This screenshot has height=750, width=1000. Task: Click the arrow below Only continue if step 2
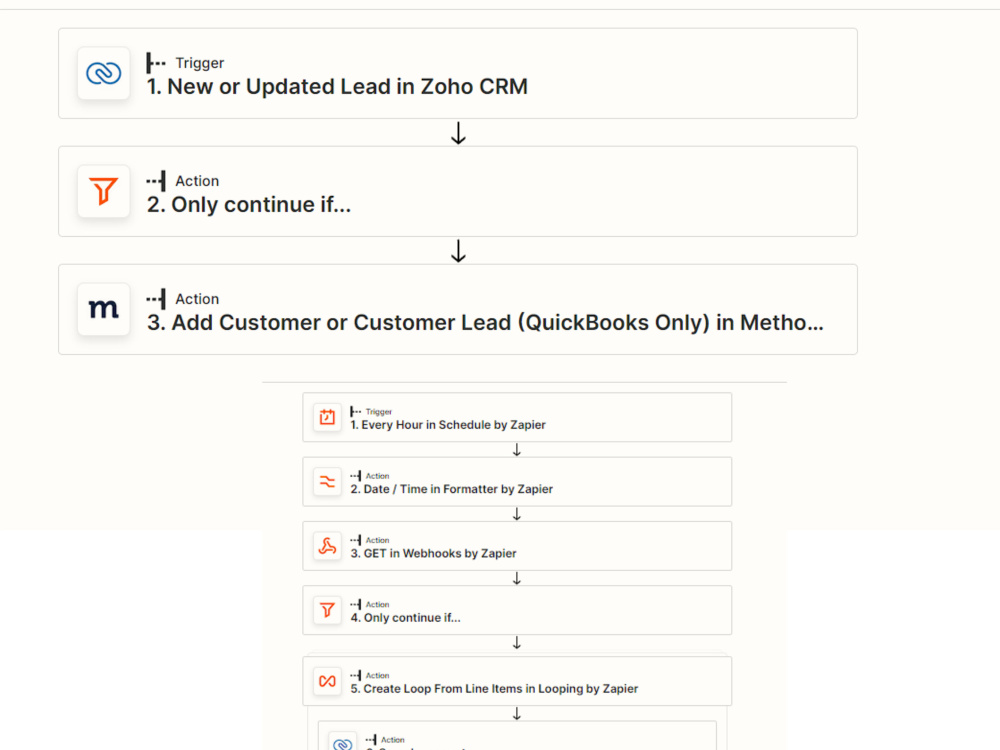(458, 251)
